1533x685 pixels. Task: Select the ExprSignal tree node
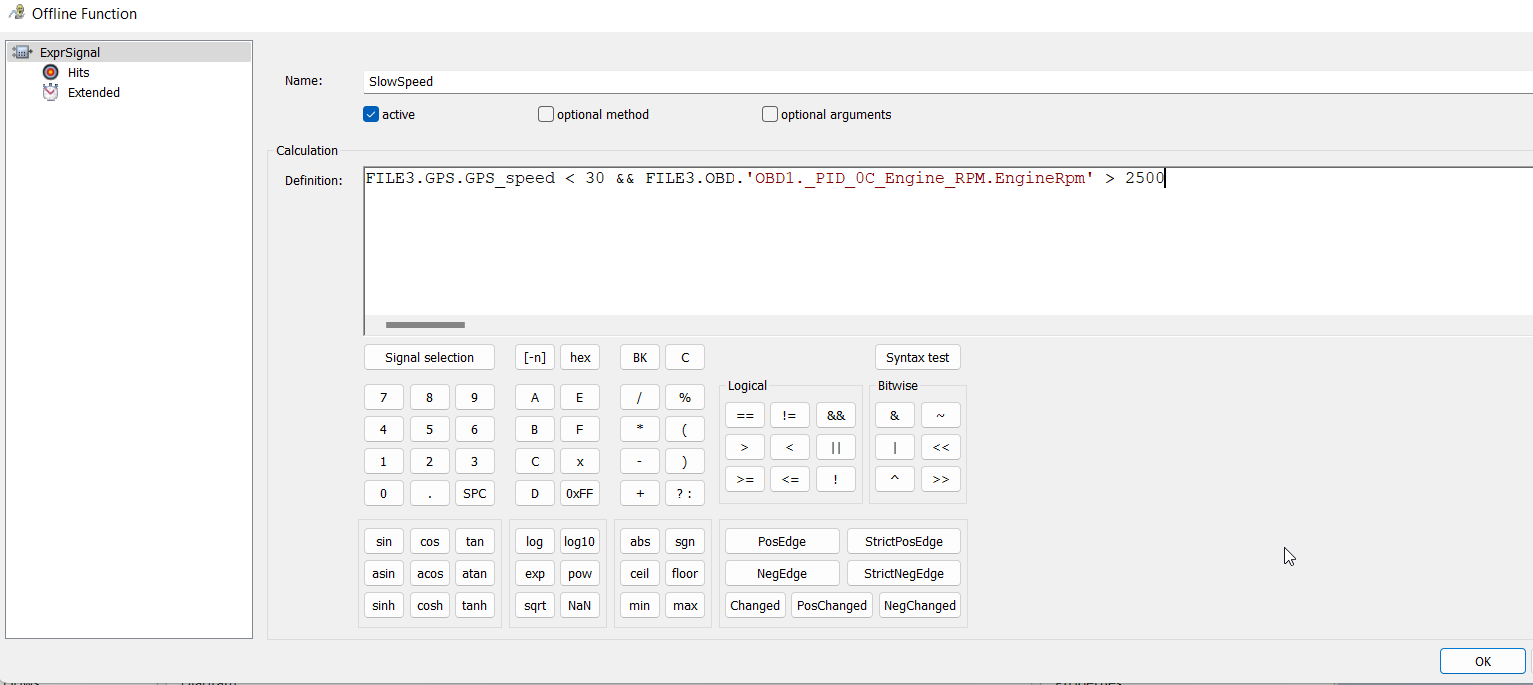[x=129, y=52]
